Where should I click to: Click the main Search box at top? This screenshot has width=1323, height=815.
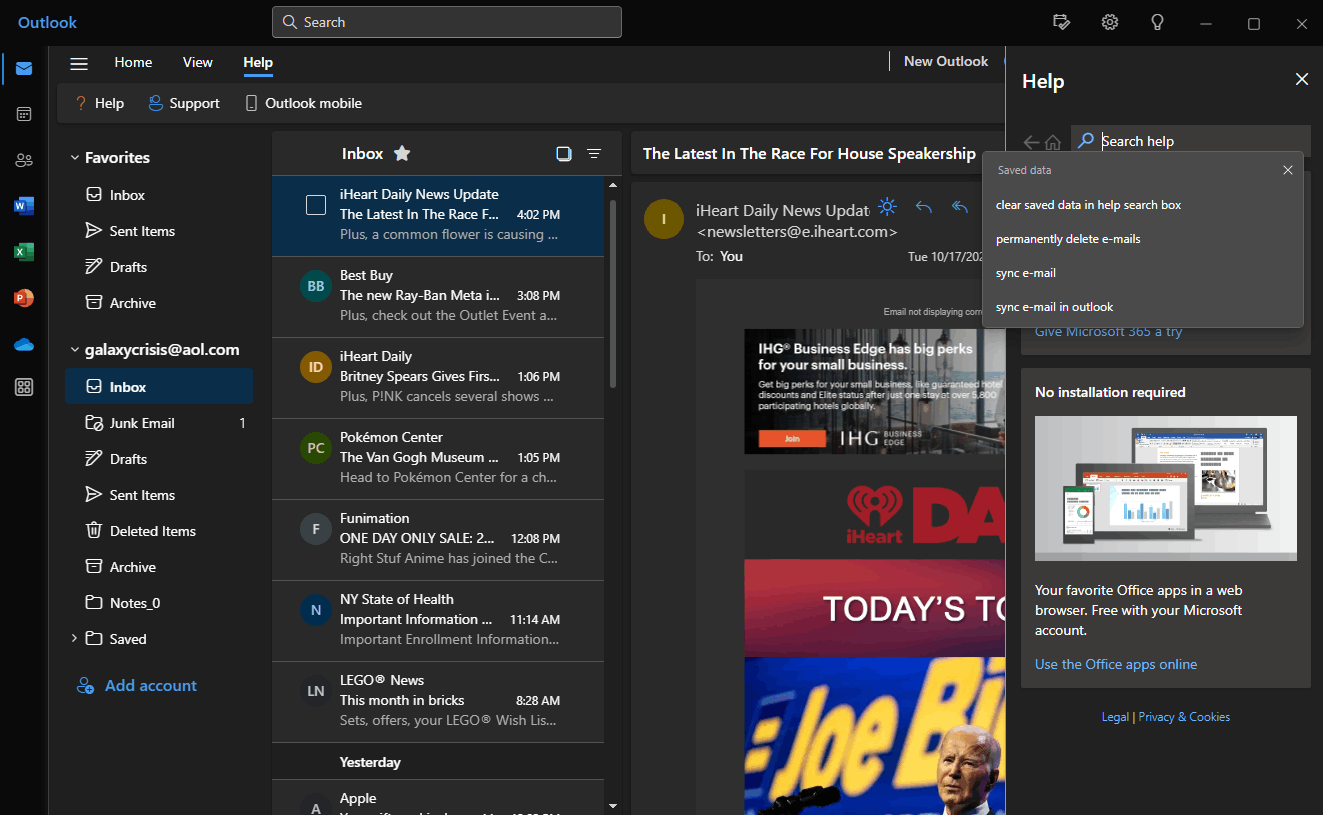pyautogui.click(x=447, y=22)
